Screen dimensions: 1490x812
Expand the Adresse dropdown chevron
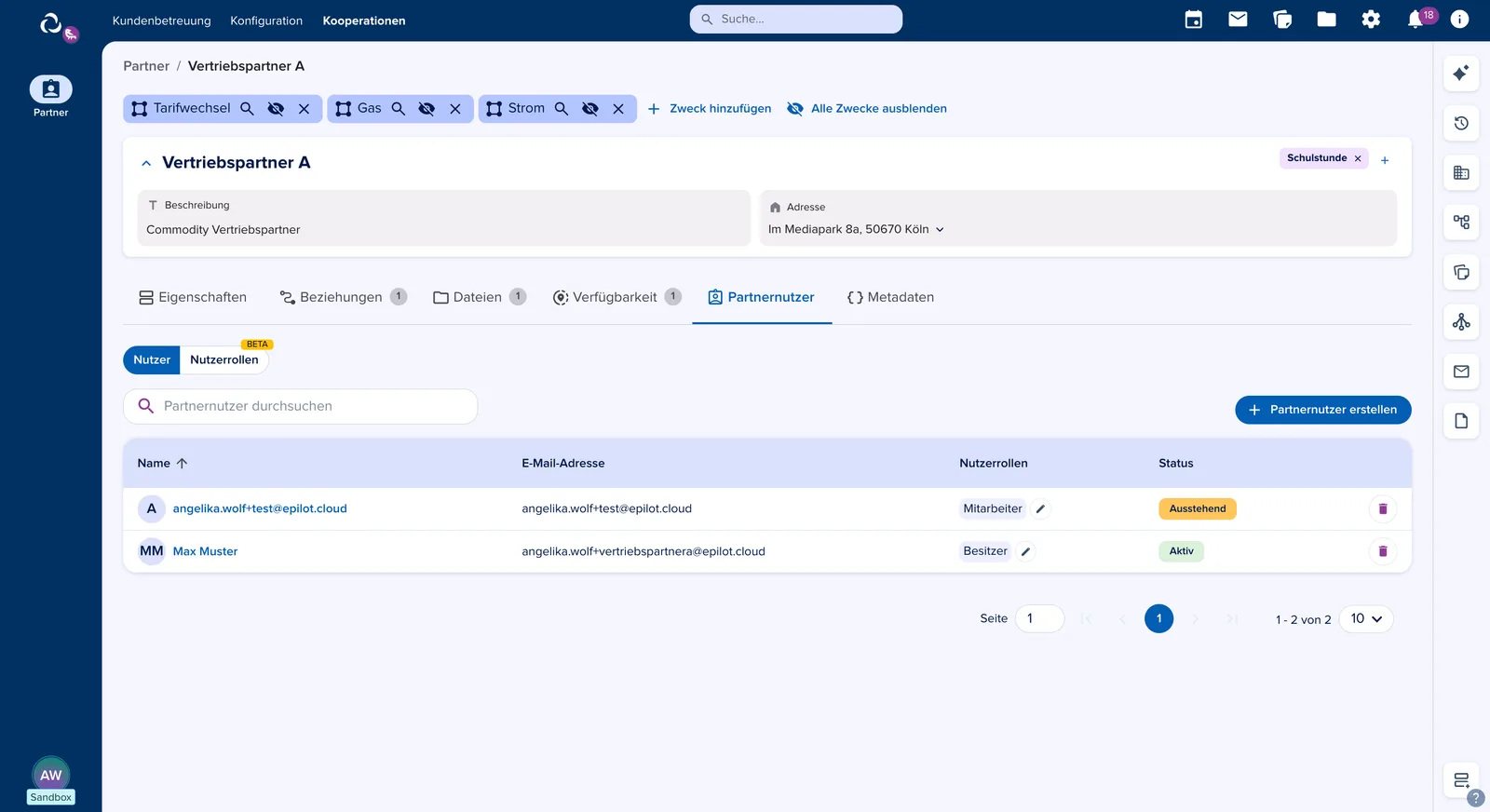click(940, 230)
